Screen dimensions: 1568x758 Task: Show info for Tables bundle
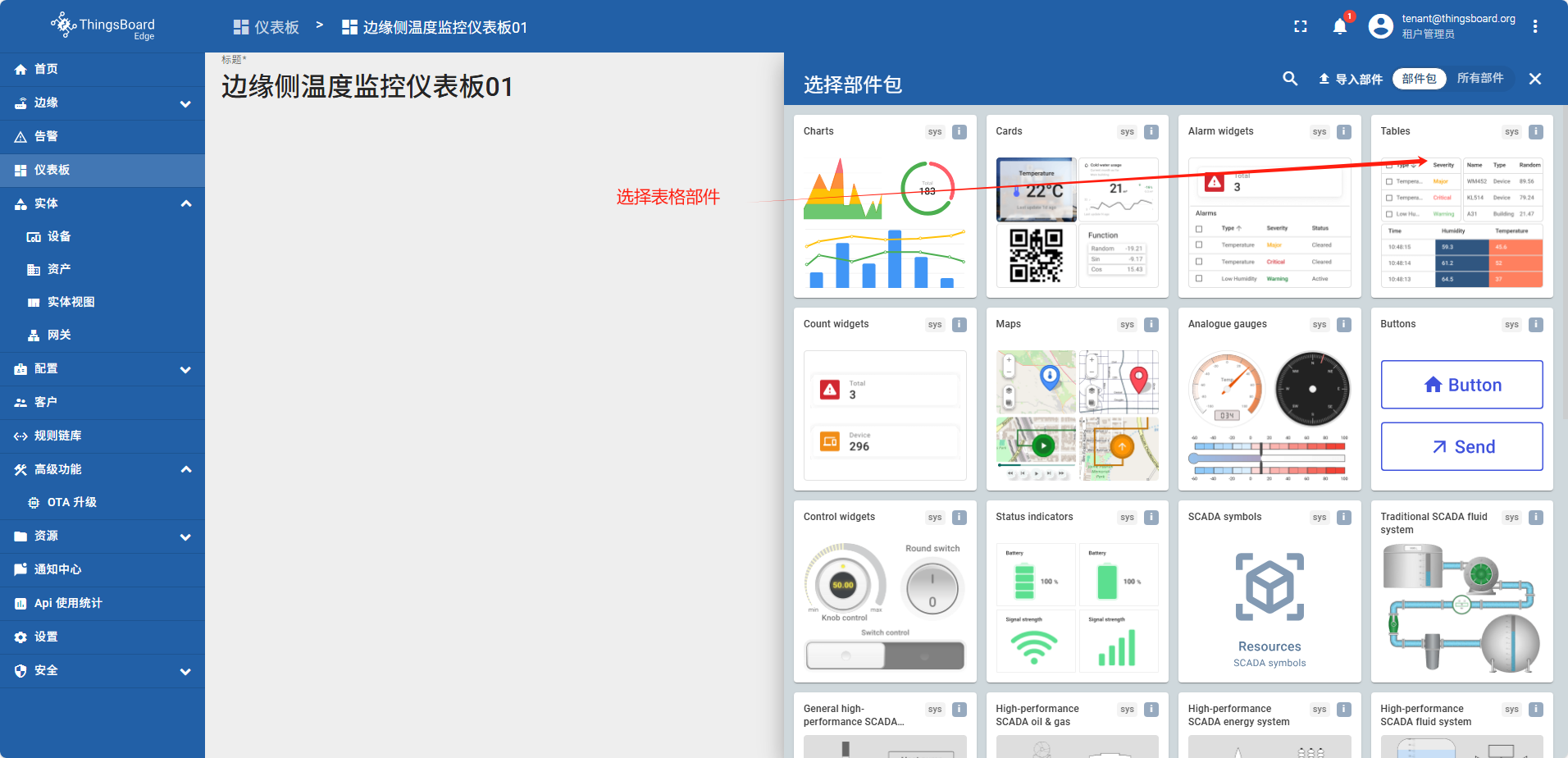click(x=1535, y=131)
